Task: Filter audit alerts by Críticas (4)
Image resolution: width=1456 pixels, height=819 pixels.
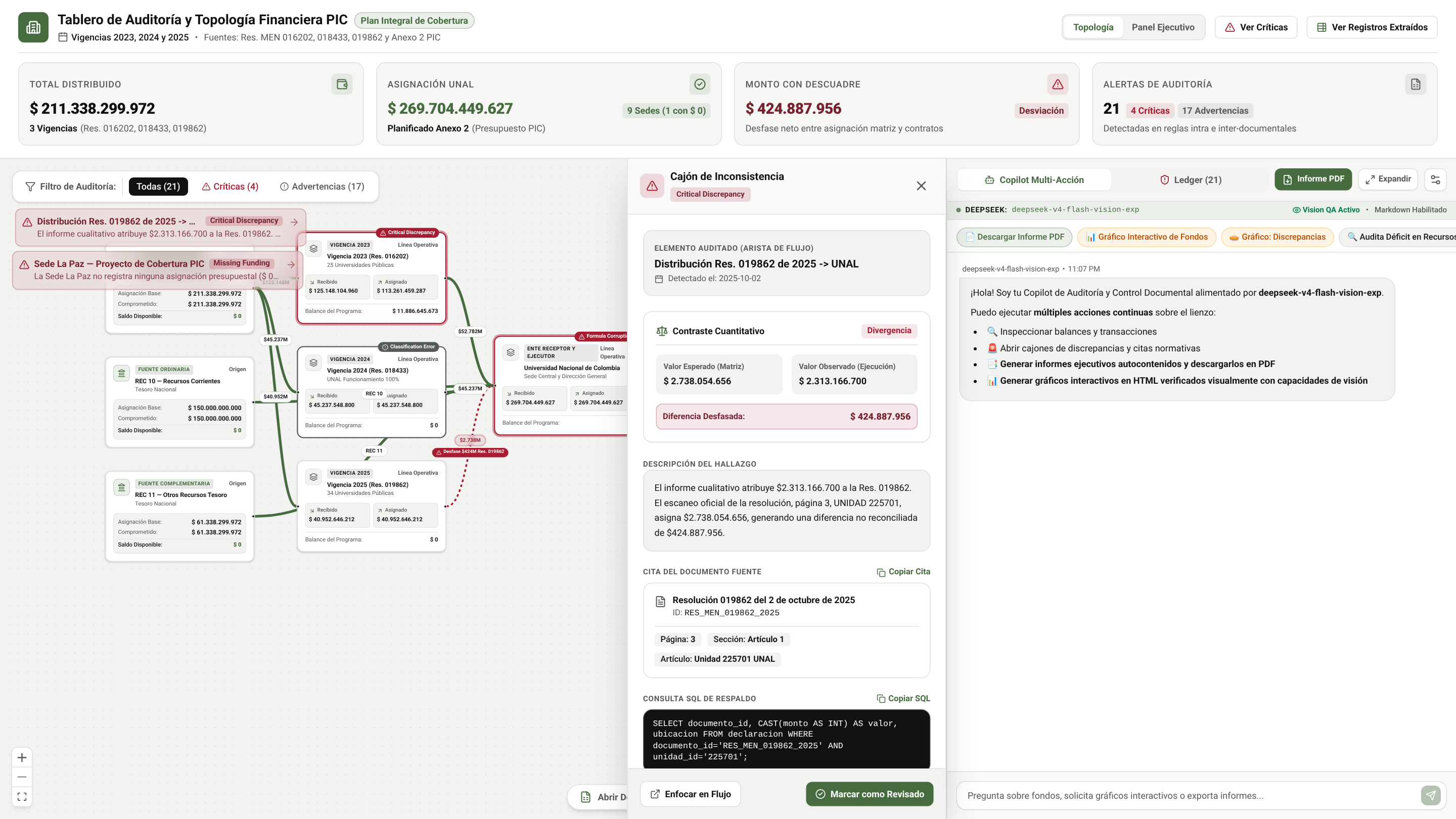Action: click(x=230, y=187)
